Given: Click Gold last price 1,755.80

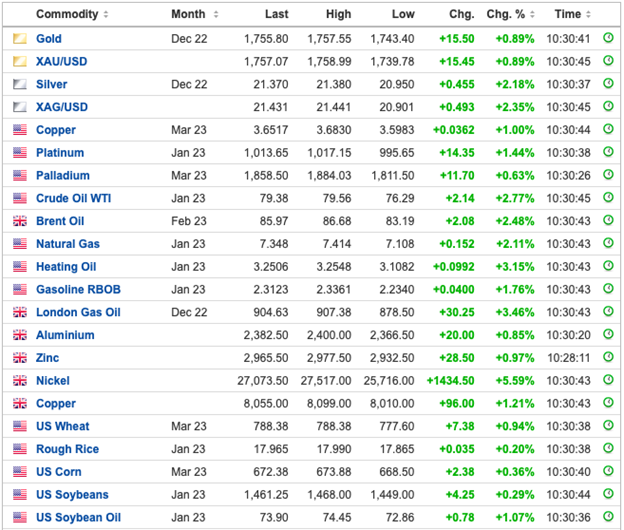Looking at the screenshot, I should [266, 39].
